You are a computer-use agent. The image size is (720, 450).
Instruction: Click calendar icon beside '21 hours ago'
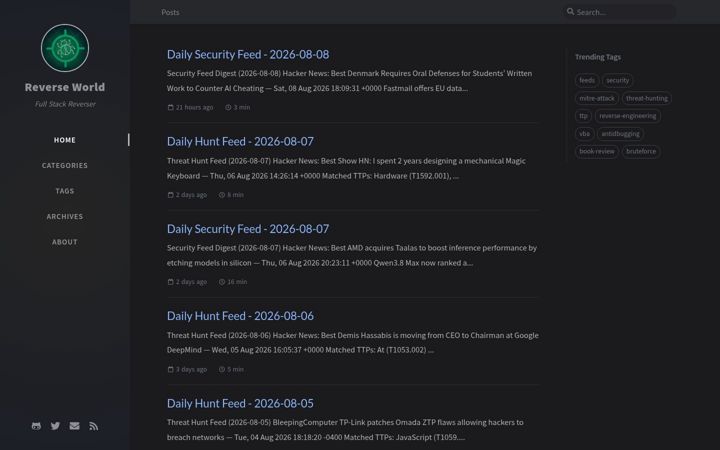click(x=170, y=107)
